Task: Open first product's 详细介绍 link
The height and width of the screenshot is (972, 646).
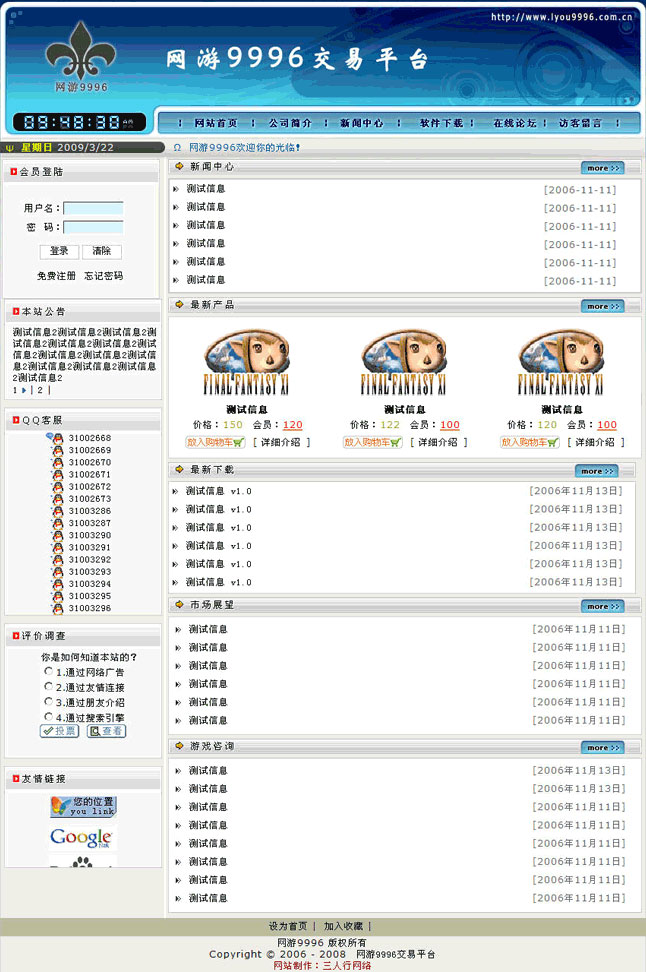Action: pyautogui.click(x=281, y=442)
